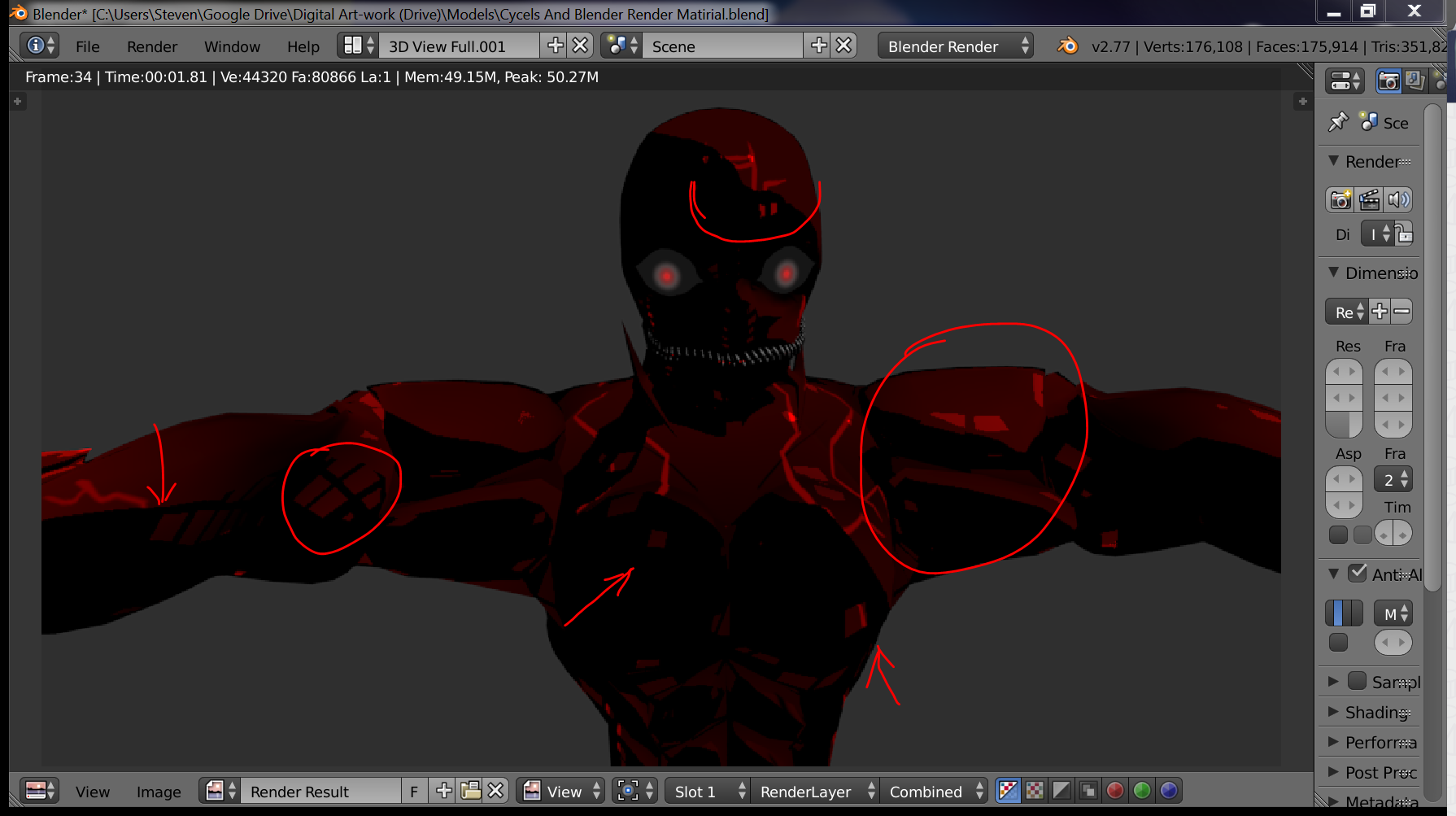The width and height of the screenshot is (1456, 816).
Task: Open the Image menu in image editor
Action: click(159, 792)
